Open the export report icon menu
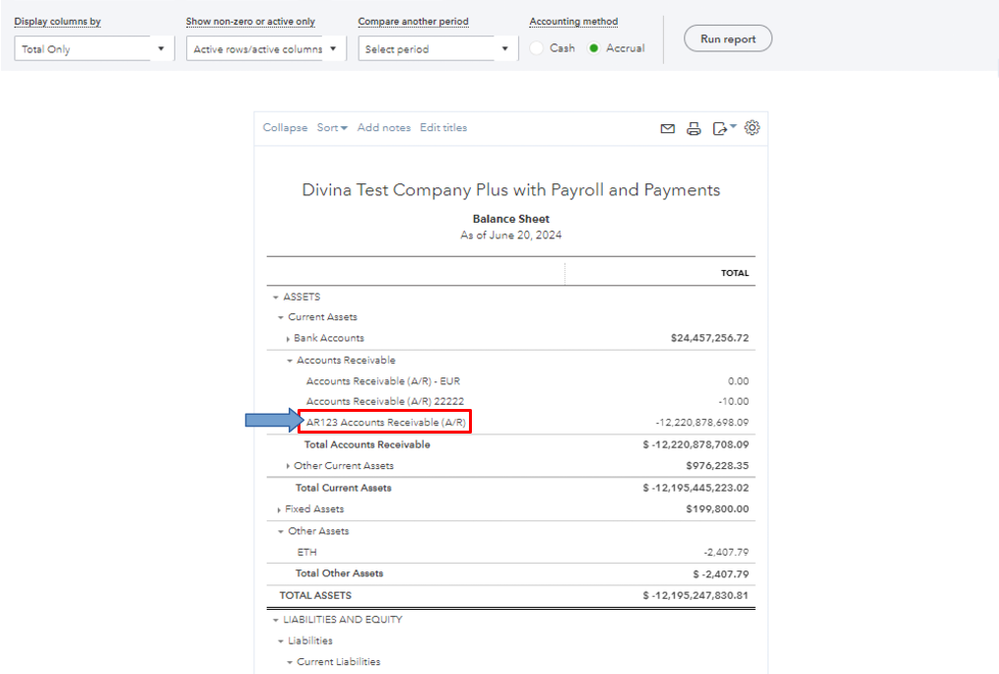 pyautogui.click(x=723, y=128)
